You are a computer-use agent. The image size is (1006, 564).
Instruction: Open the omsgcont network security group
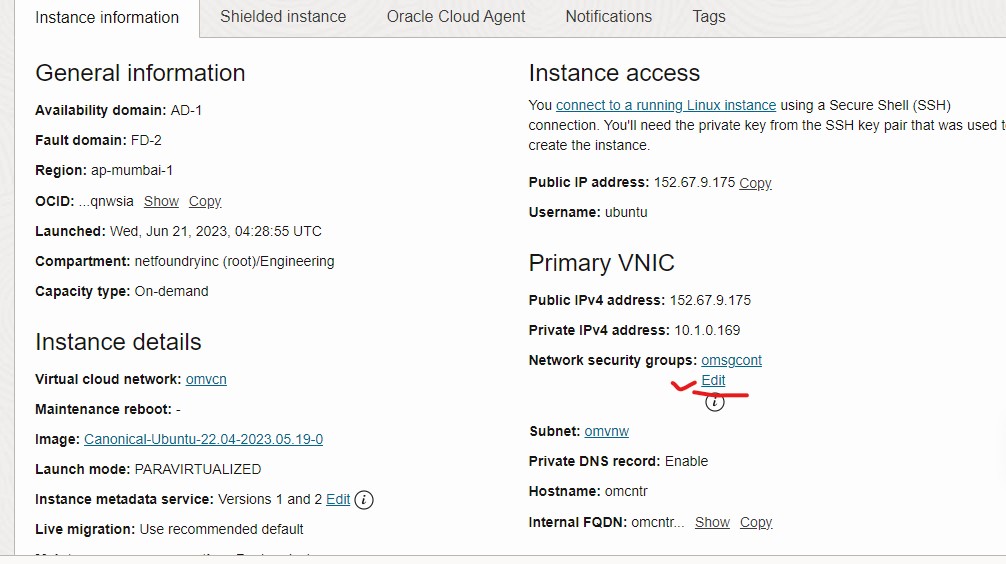(x=731, y=360)
